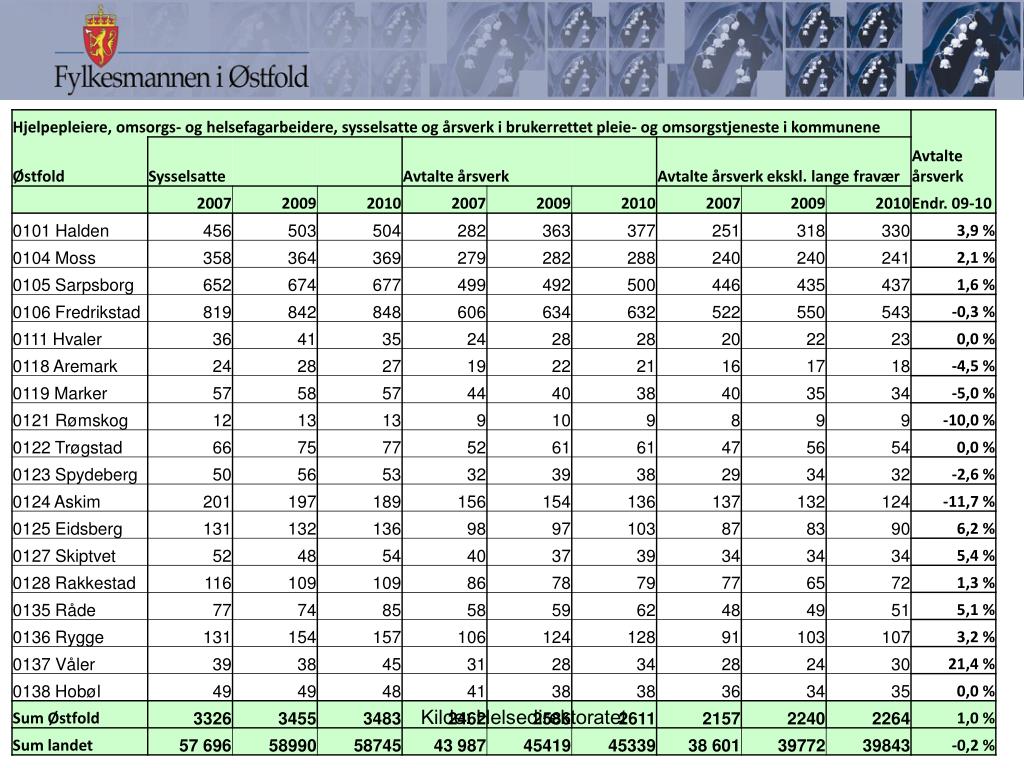Click Aremark's "-4,5 %" change value
The height and width of the screenshot is (768, 1024).
[973, 366]
